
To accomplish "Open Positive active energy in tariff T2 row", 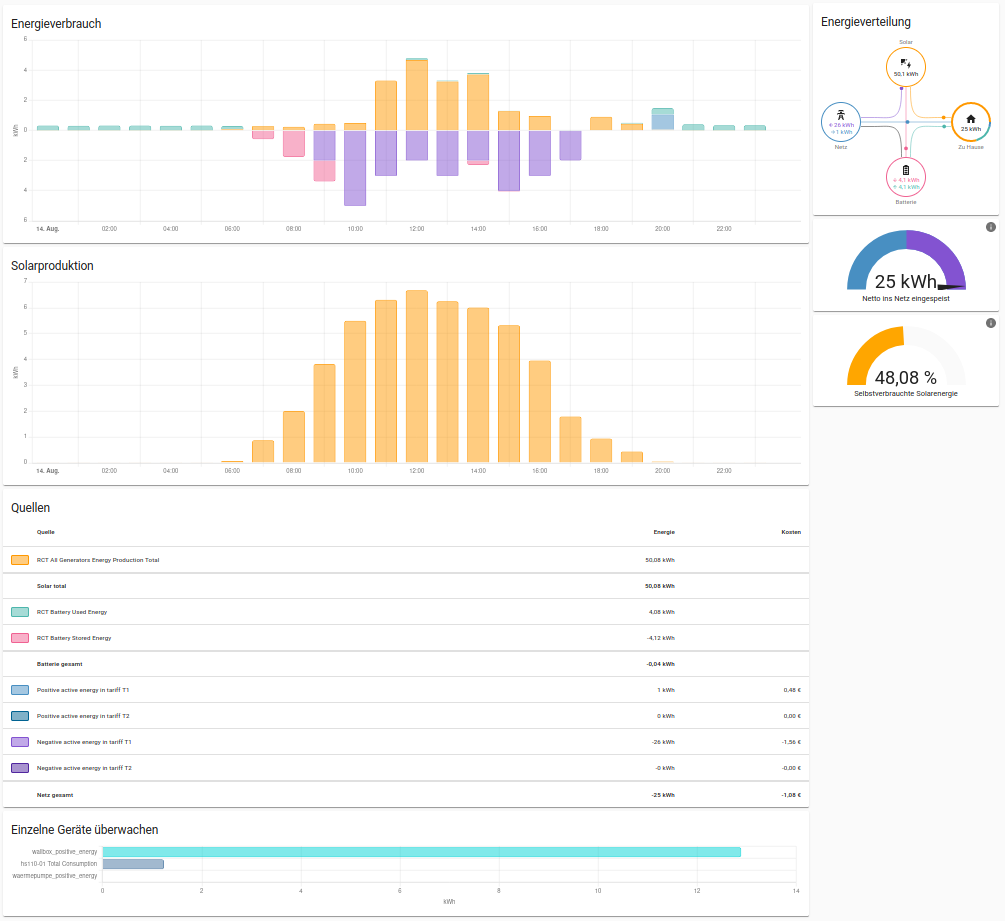I will [83, 716].
